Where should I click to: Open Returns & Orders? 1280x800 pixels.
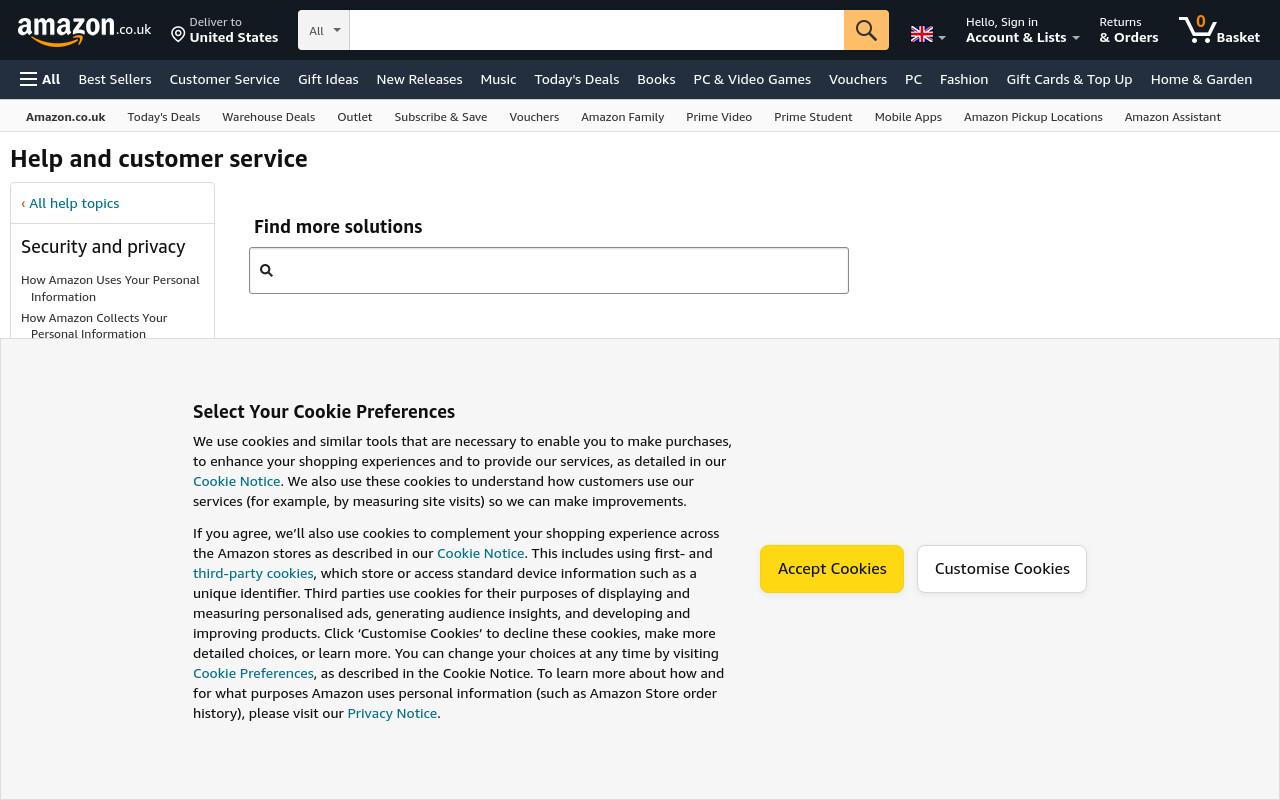point(1128,30)
